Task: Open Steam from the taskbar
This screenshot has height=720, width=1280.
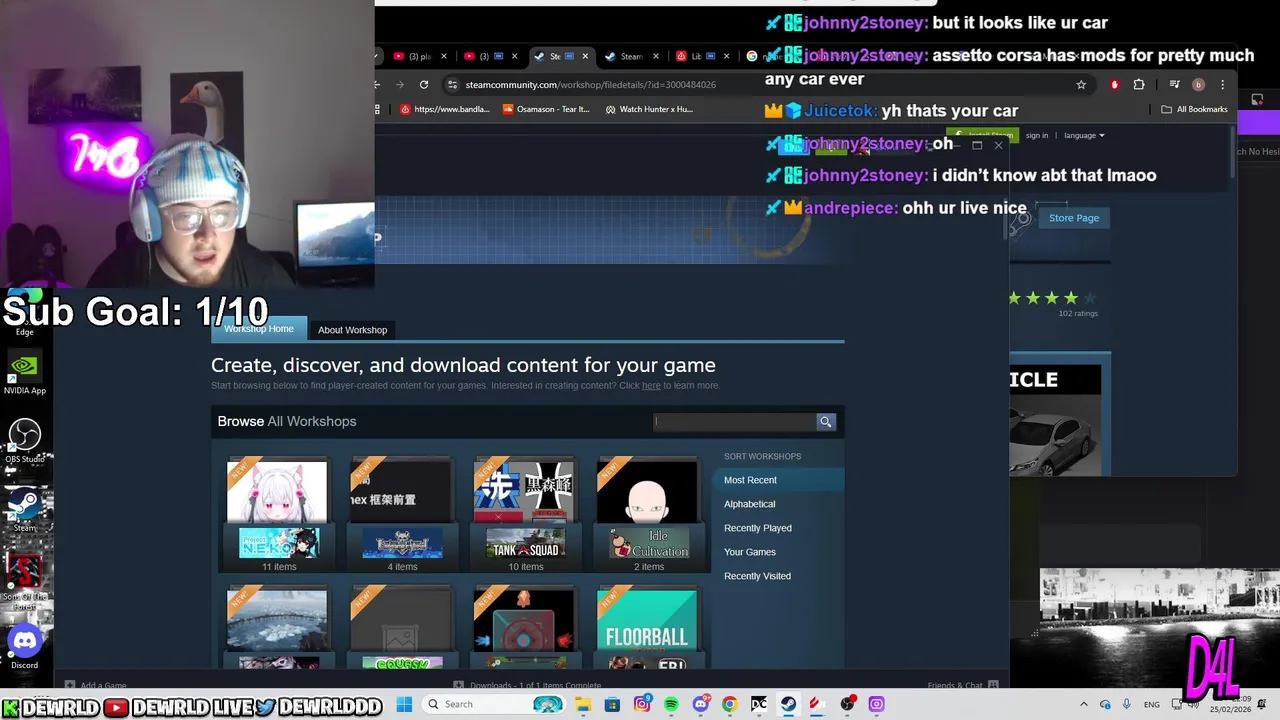Action: [789, 704]
